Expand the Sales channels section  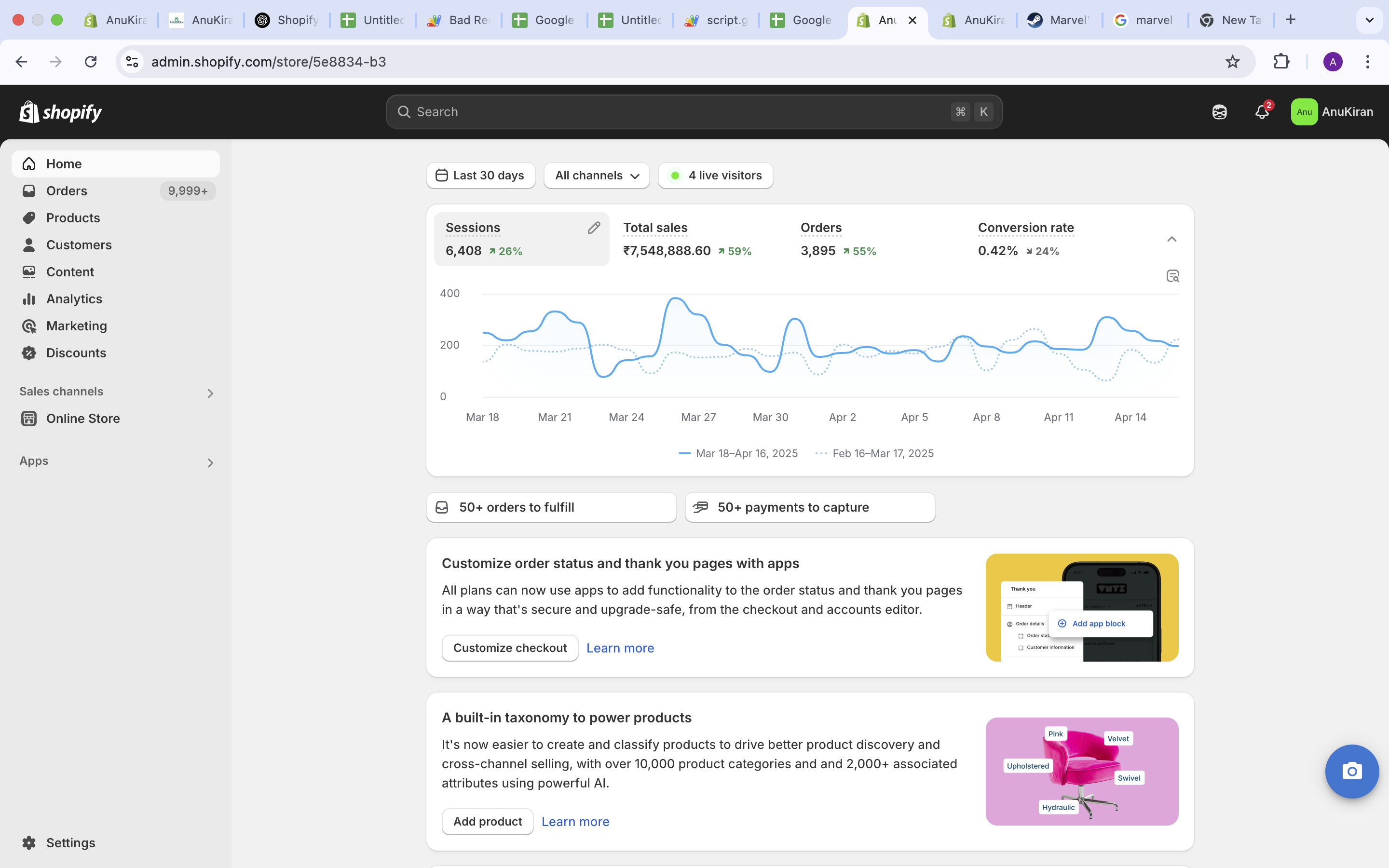click(210, 393)
